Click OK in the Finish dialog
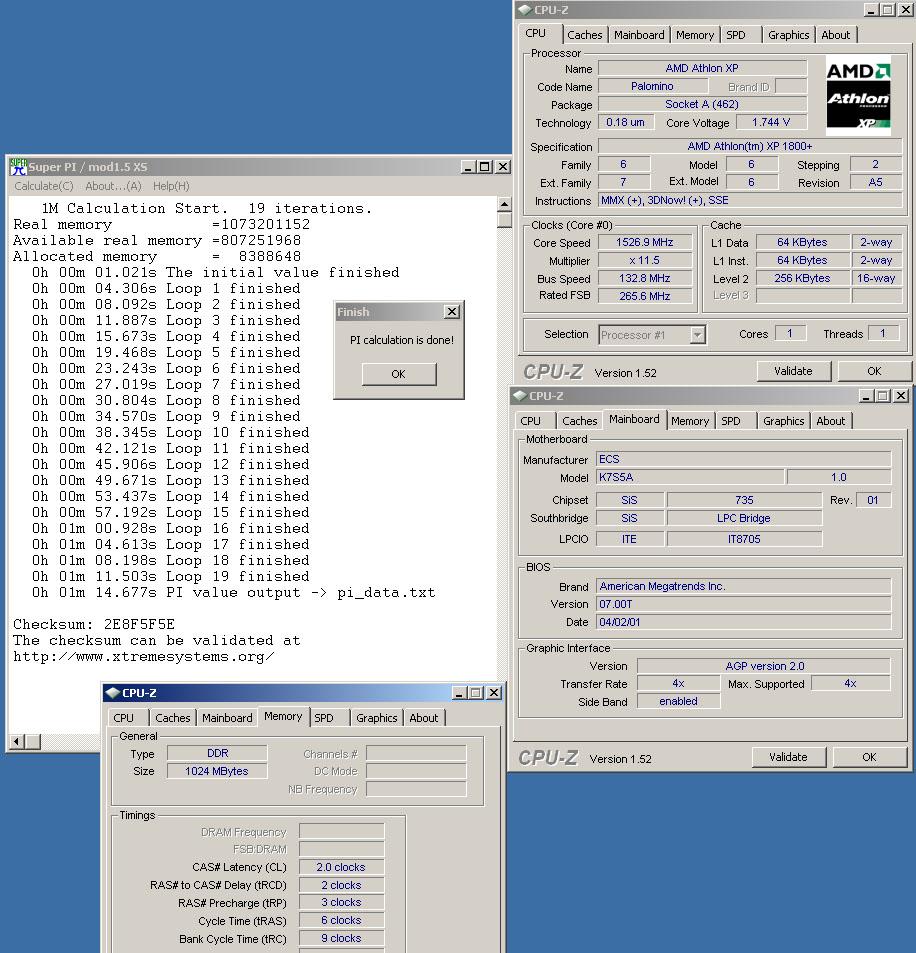This screenshot has height=953, width=916. tap(399, 374)
